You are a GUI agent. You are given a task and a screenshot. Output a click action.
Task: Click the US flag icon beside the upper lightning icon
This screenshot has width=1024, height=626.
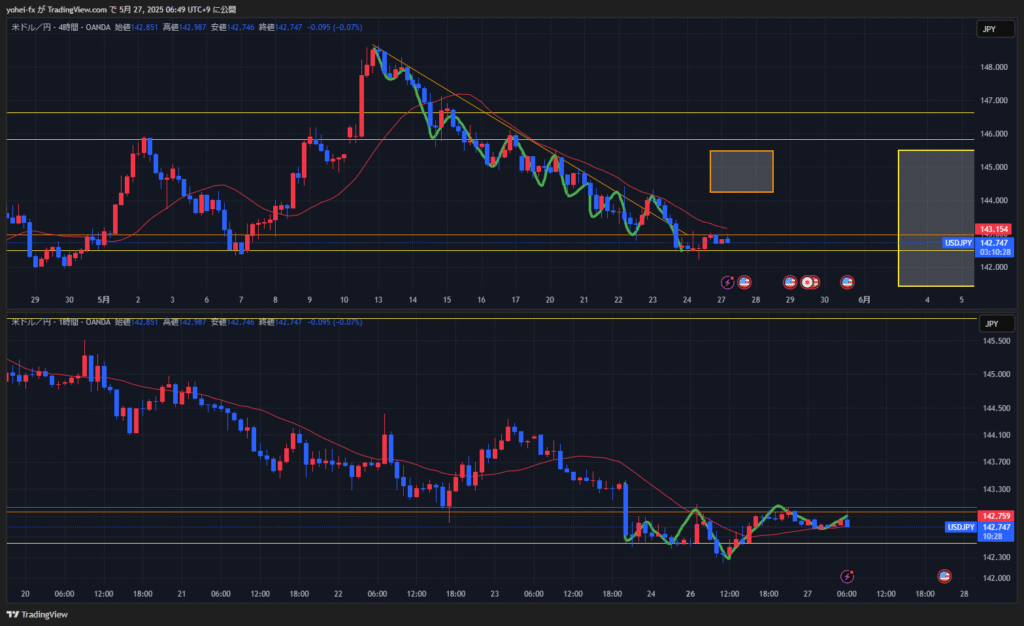coord(745,282)
